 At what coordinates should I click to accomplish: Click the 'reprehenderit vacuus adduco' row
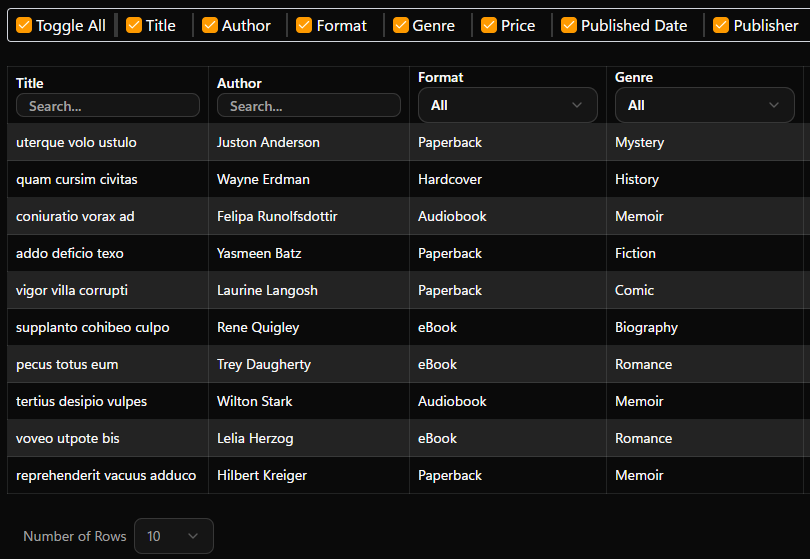(105, 476)
